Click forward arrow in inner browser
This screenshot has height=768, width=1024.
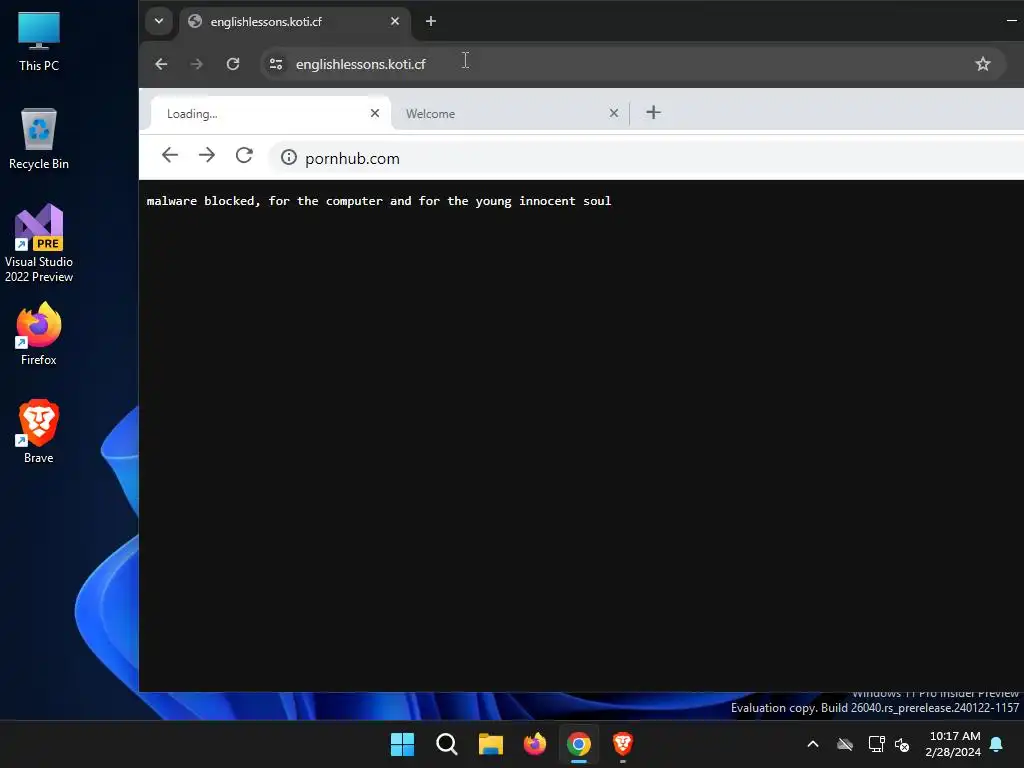207,155
